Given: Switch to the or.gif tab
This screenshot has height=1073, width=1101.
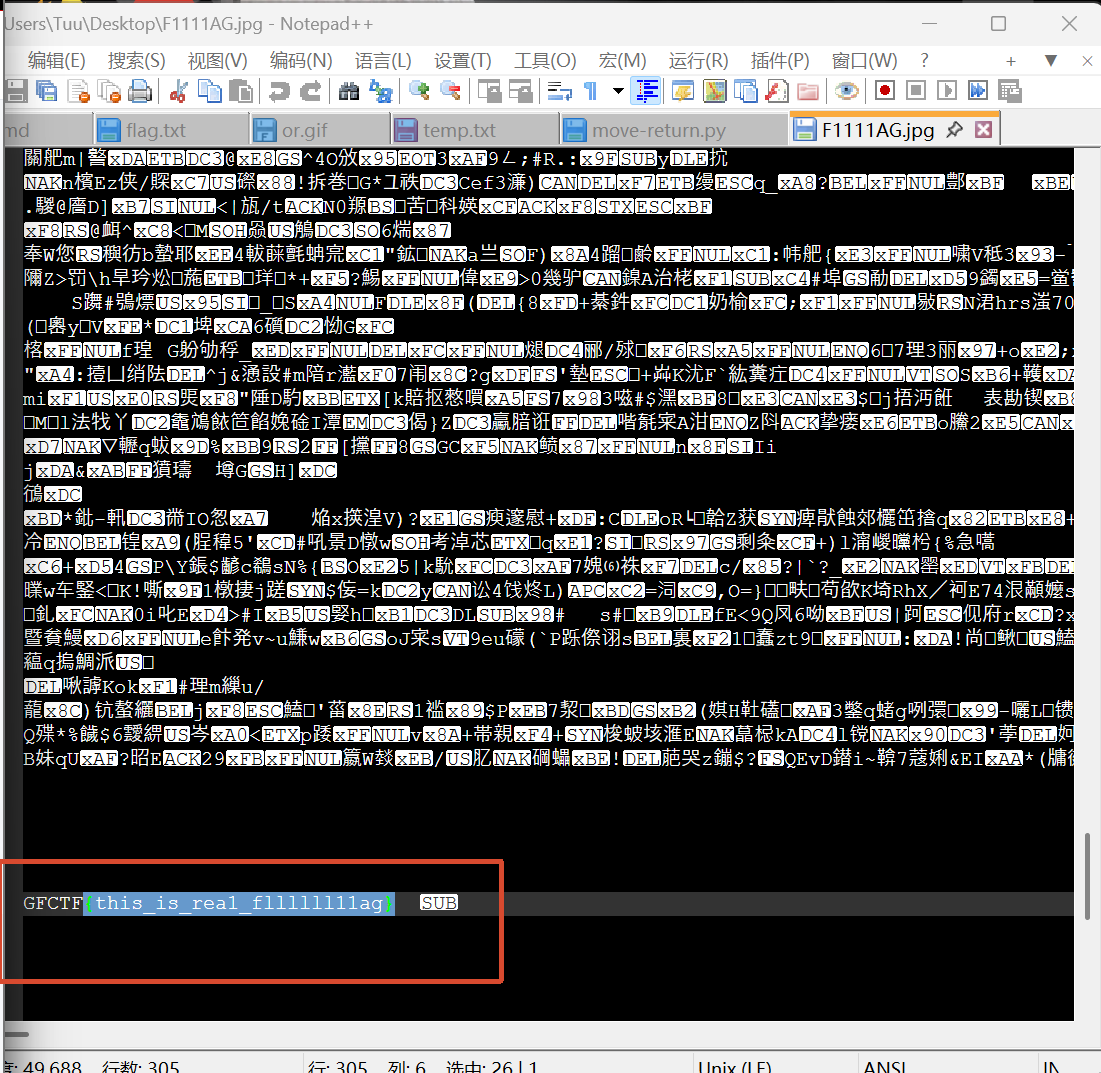Looking at the screenshot, I should pyautogui.click(x=319, y=130).
